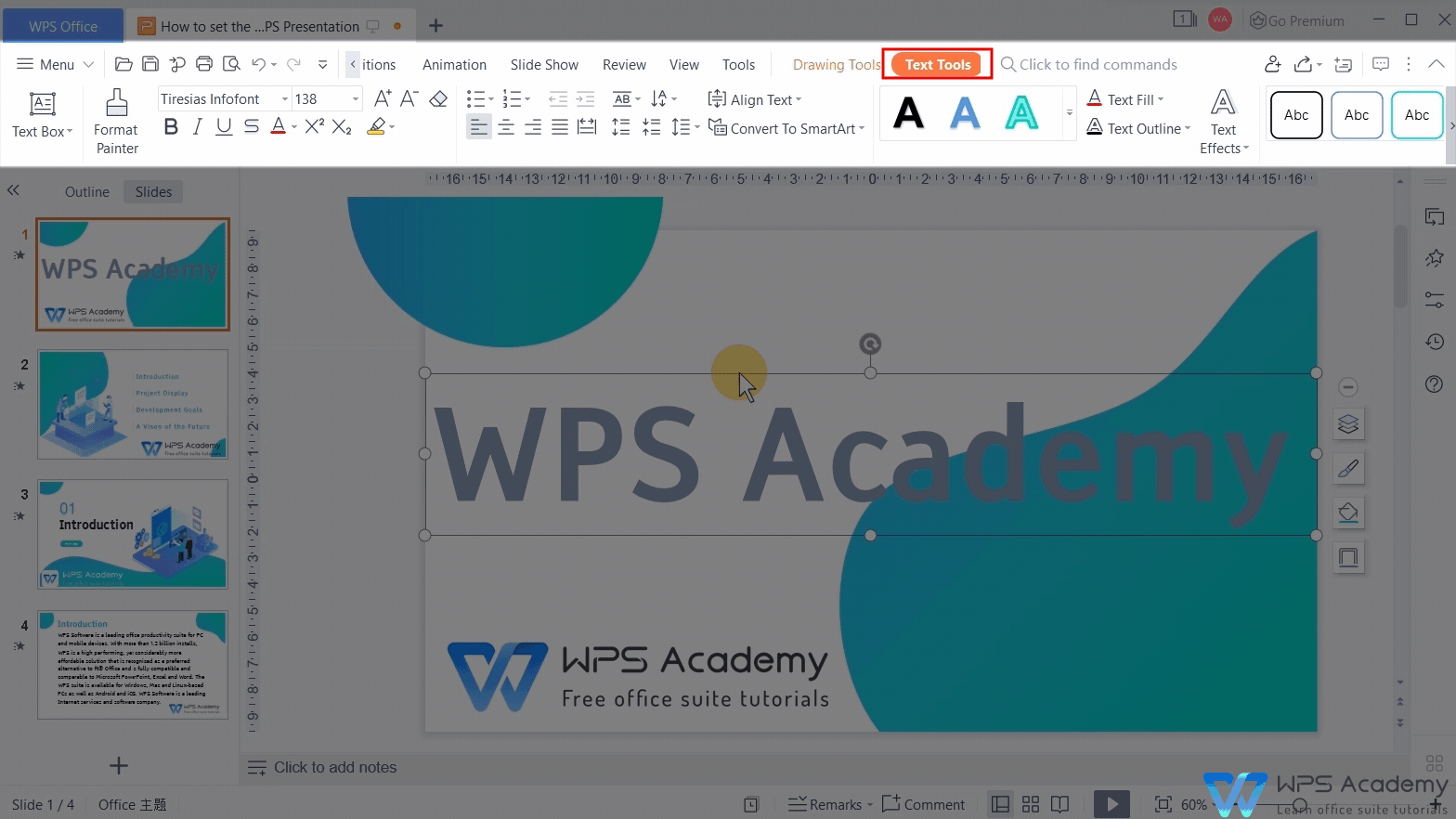Open Print Preview icon

coord(231,64)
